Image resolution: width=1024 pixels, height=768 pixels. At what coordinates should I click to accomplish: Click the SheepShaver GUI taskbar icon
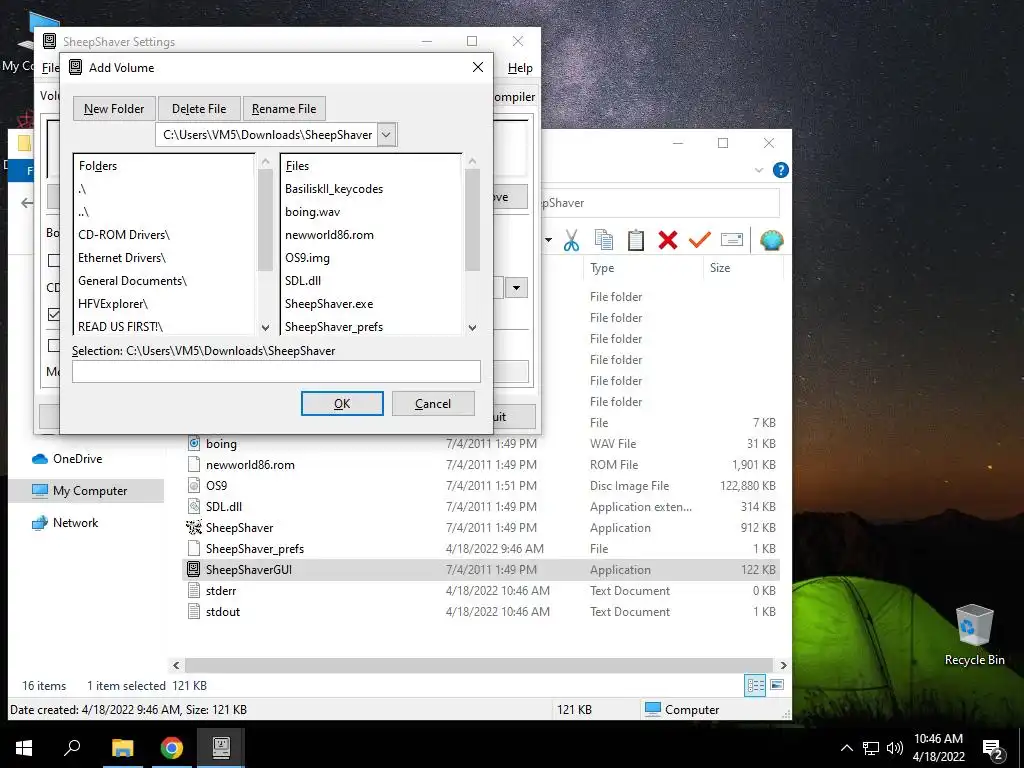[x=221, y=748]
